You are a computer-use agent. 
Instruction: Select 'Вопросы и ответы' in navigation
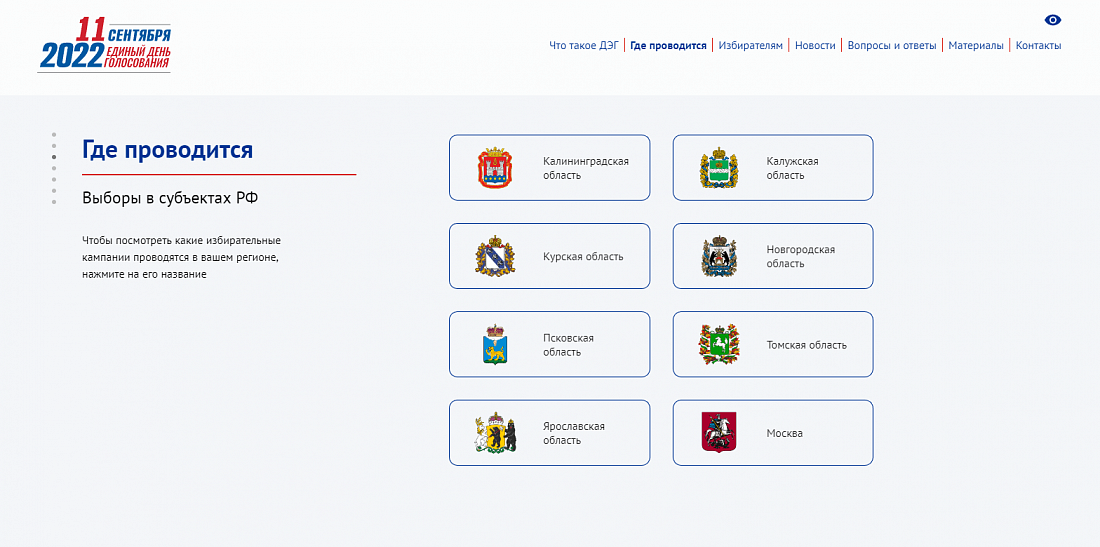(892, 45)
